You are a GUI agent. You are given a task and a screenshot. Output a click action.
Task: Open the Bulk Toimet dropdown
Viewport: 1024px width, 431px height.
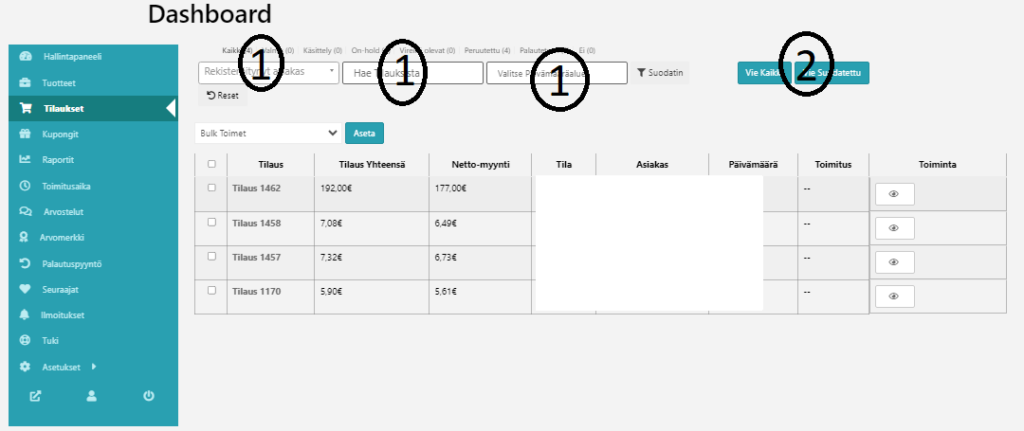coord(269,132)
